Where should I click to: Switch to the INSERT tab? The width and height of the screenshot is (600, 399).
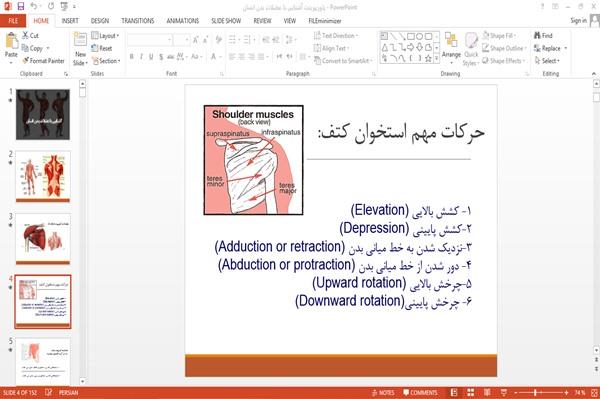(x=70, y=21)
